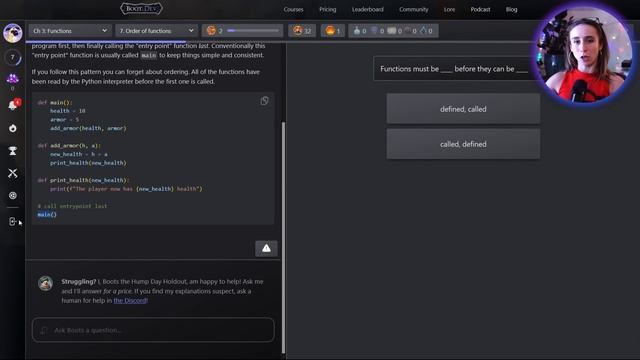Click the "def add_armor(h, a):" code line

(x=69, y=145)
